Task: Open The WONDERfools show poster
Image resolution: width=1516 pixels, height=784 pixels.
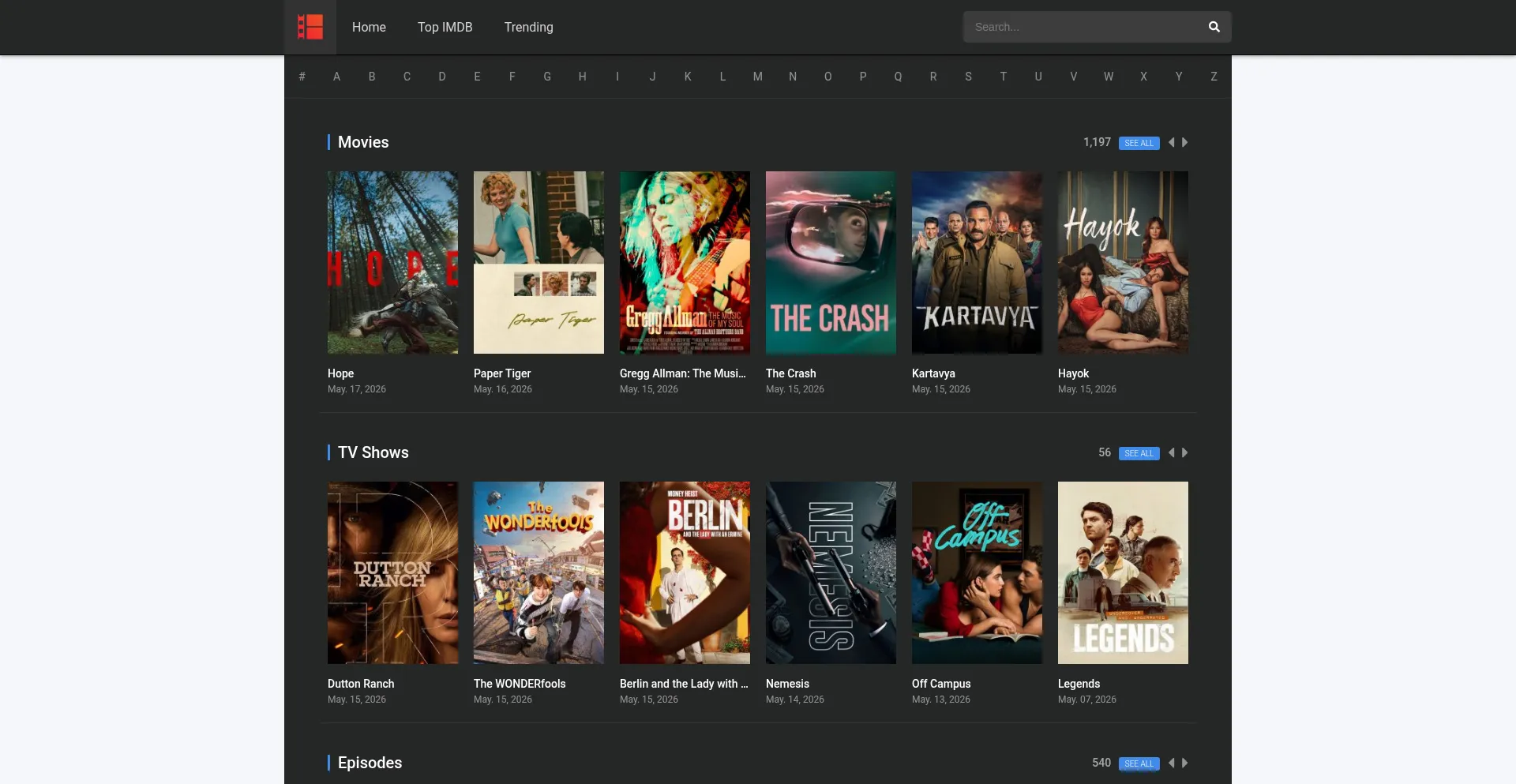Action: [538, 572]
